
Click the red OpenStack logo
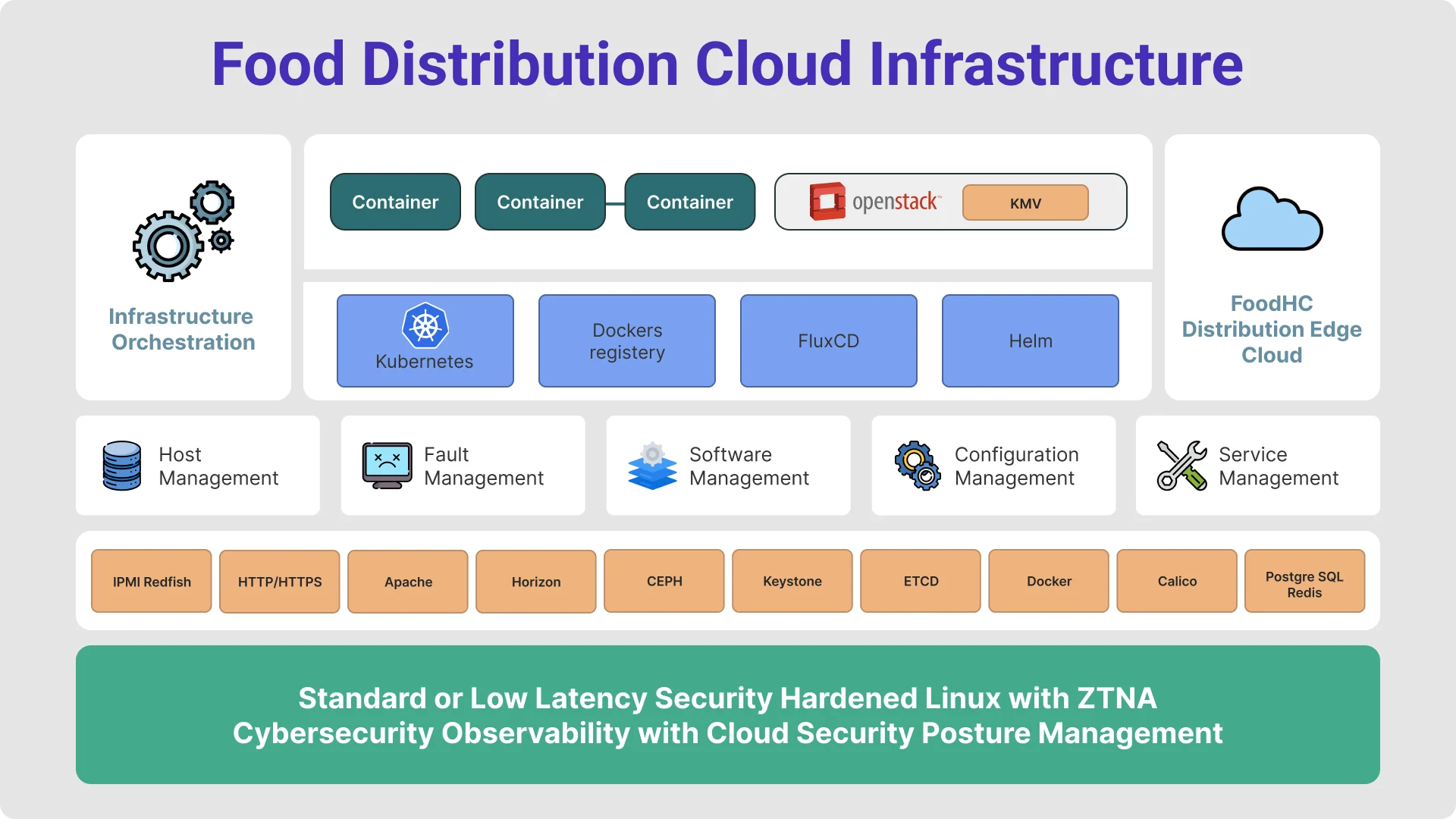827,202
